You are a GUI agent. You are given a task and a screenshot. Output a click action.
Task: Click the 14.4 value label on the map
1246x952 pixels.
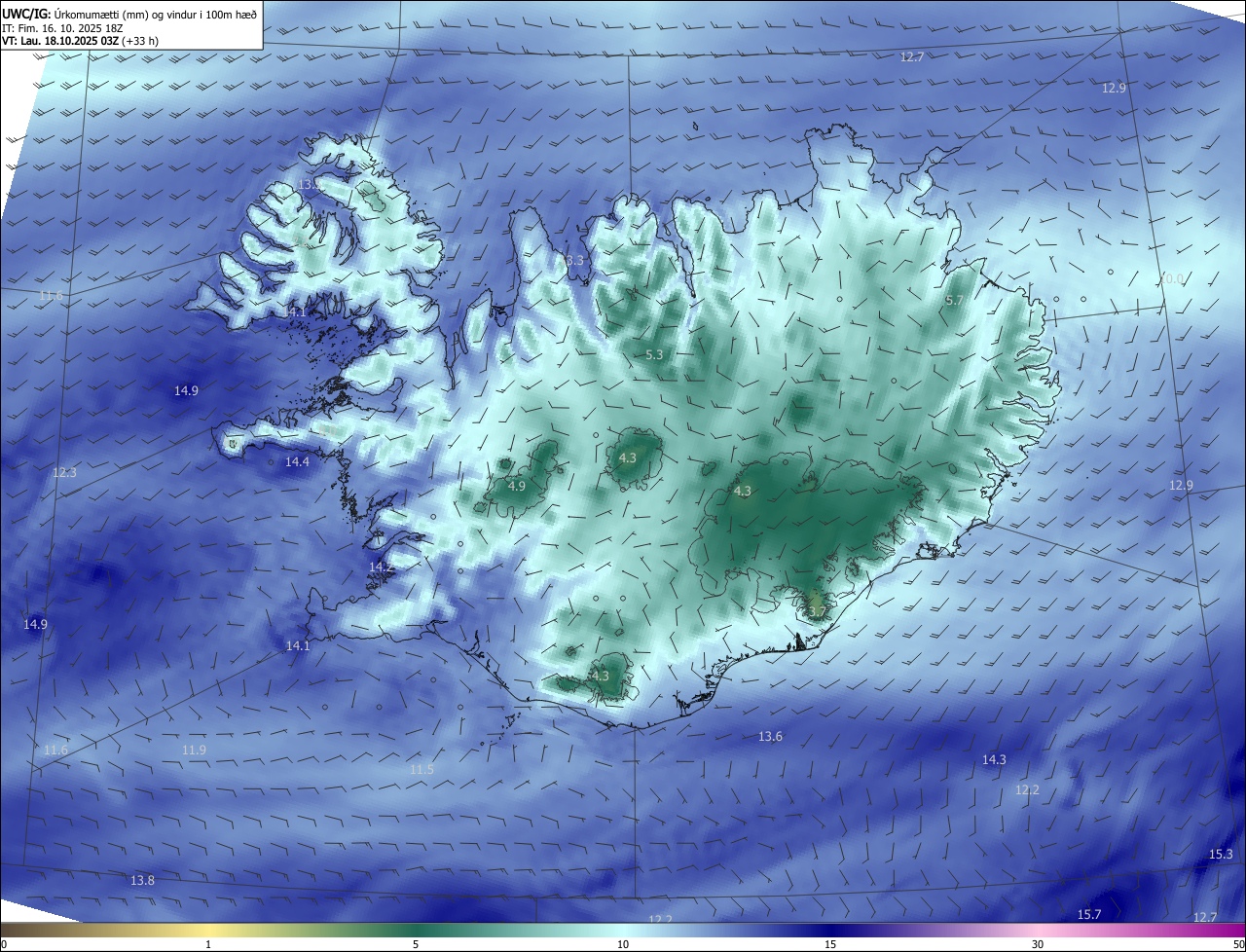tap(297, 461)
